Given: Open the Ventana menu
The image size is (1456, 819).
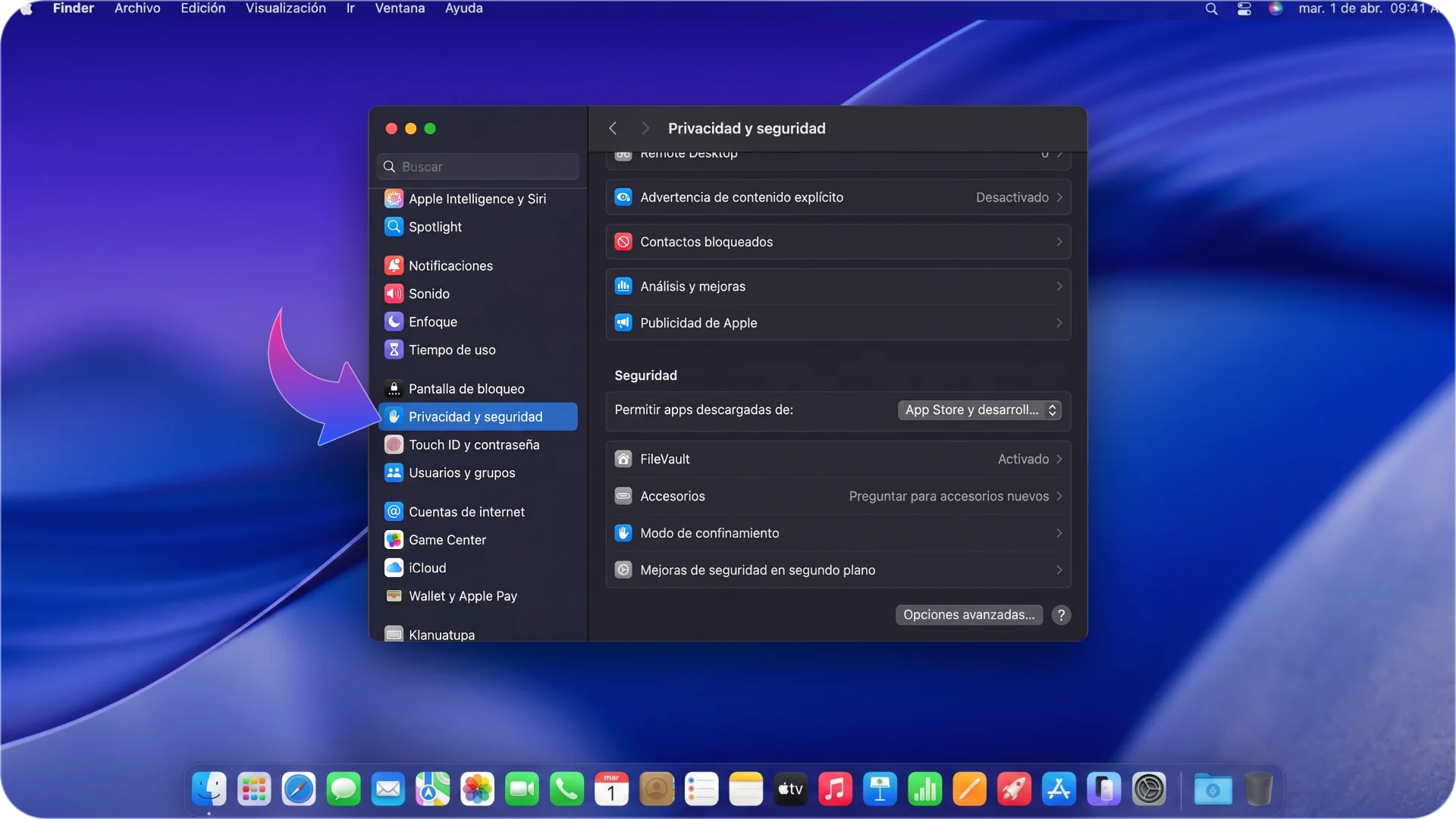Looking at the screenshot, I should tap(400, 8).
